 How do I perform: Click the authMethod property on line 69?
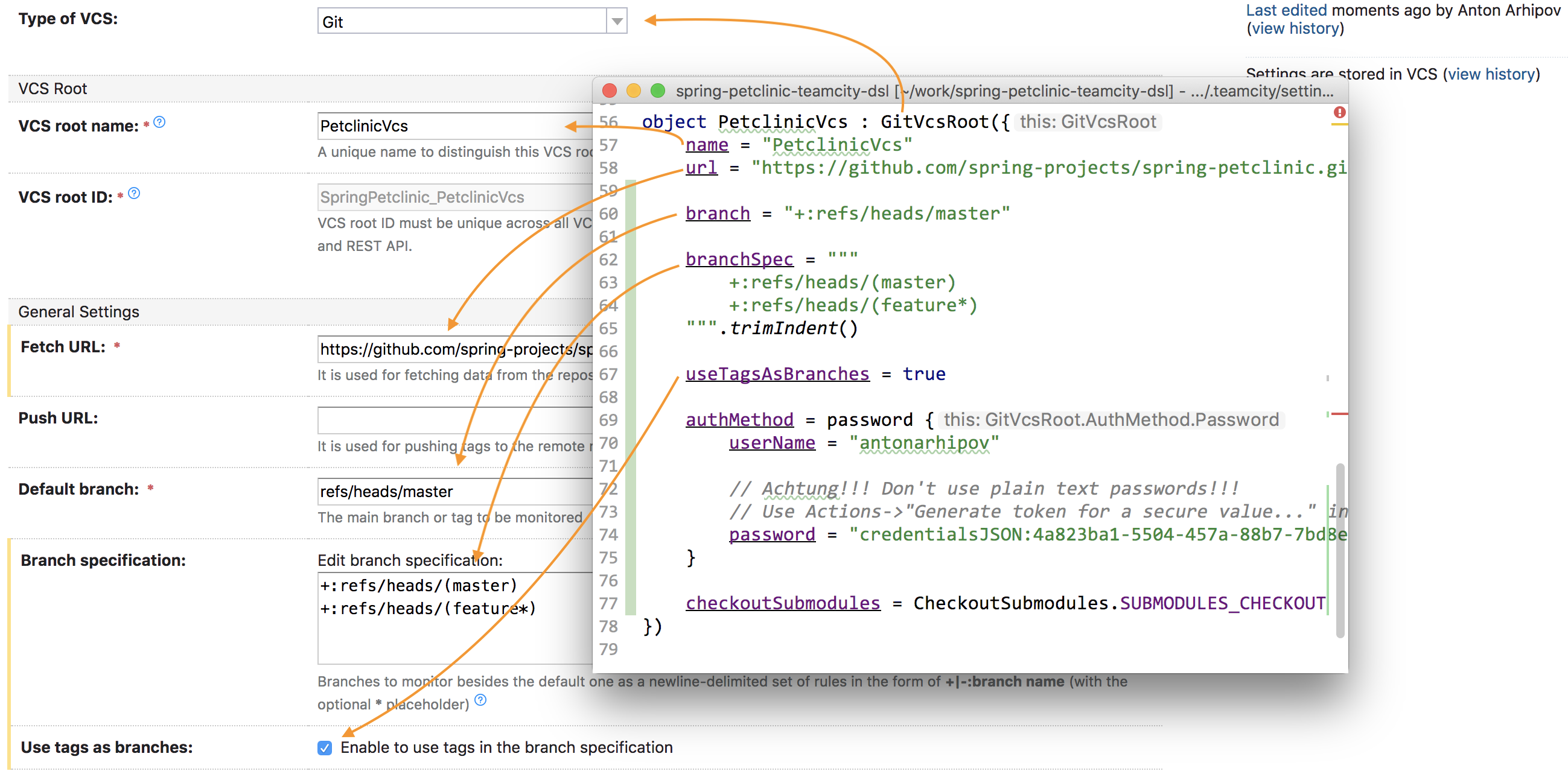coord(739,419)
